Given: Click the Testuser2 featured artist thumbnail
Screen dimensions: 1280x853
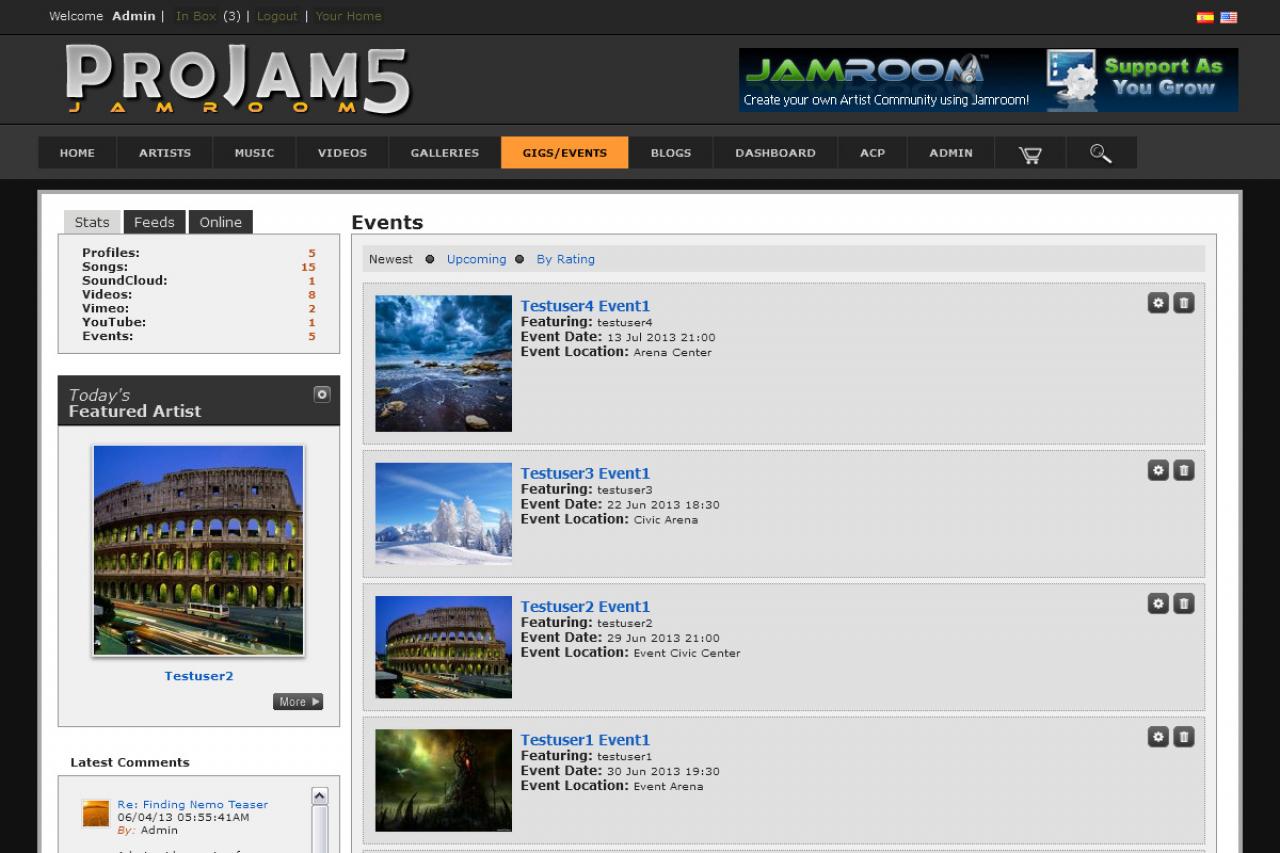Looking at the screenshot, I should coord(198,550).
